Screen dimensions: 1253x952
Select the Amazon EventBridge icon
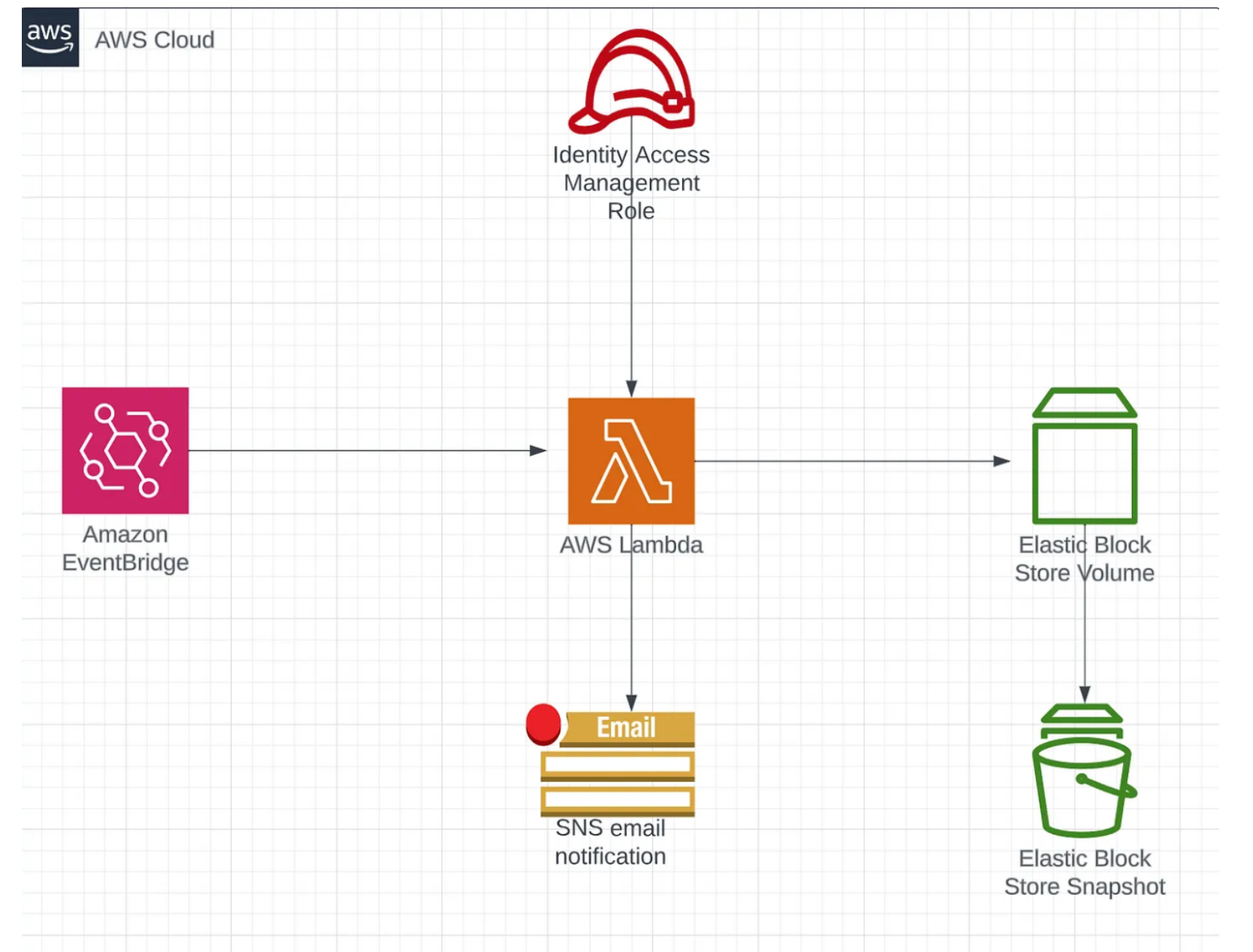[126, 450]
